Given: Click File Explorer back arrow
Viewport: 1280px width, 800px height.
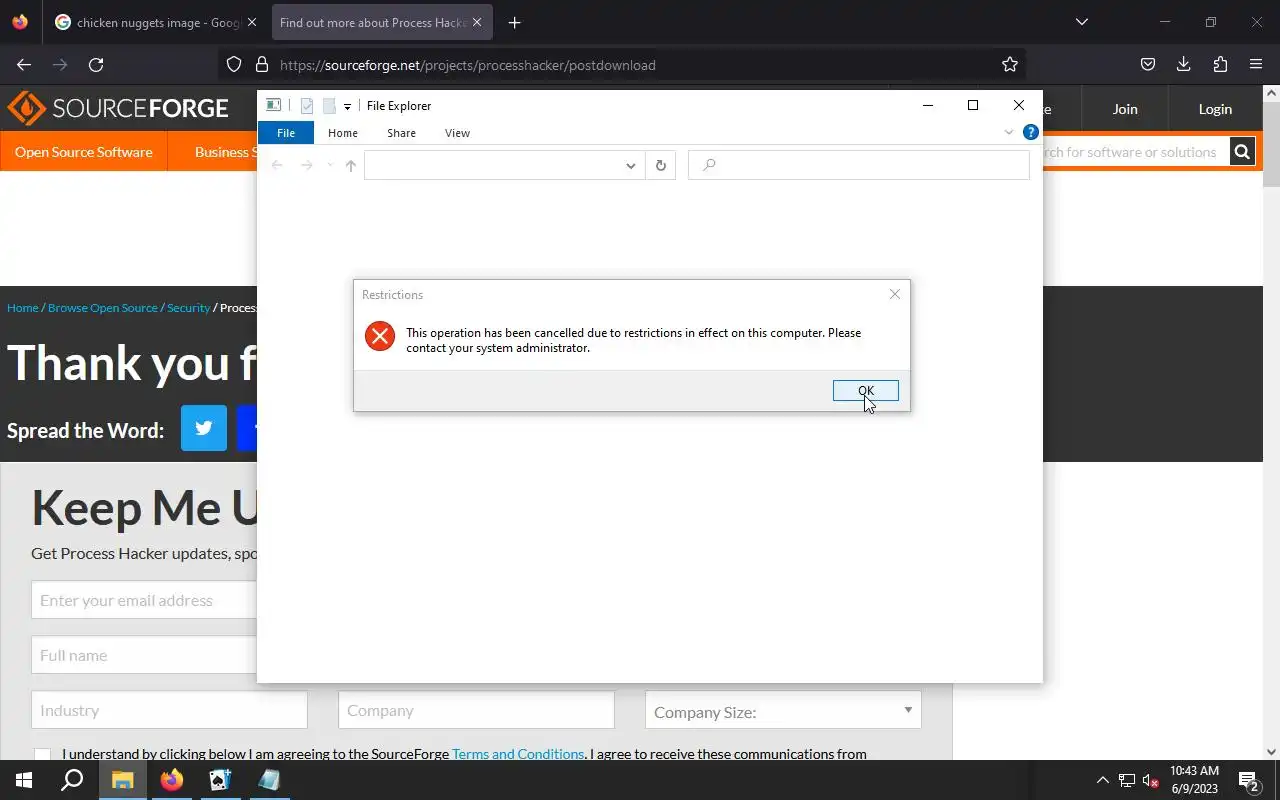Looking at the screenshot, I should click(x=277, y=165).
